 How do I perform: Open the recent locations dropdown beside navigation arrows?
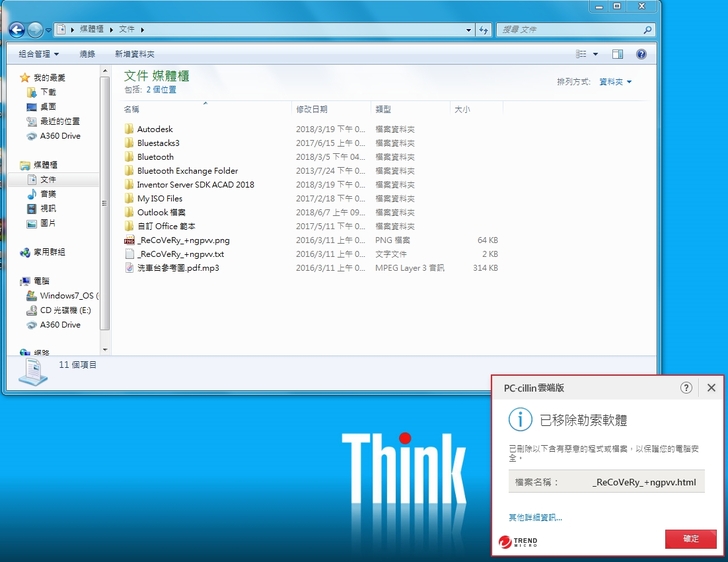click(48, 30)
